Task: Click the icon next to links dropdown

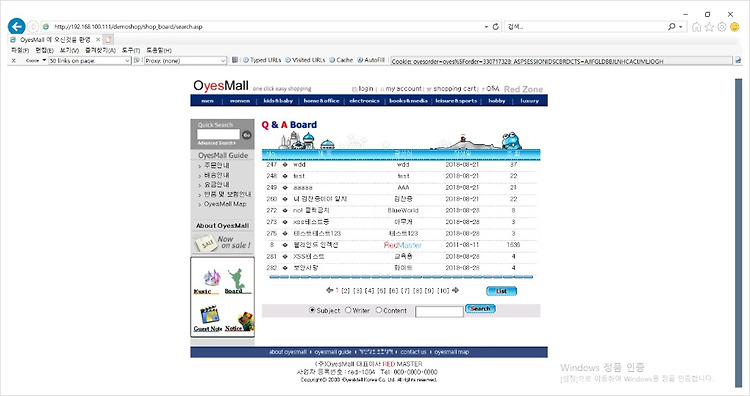Action: 137,60
